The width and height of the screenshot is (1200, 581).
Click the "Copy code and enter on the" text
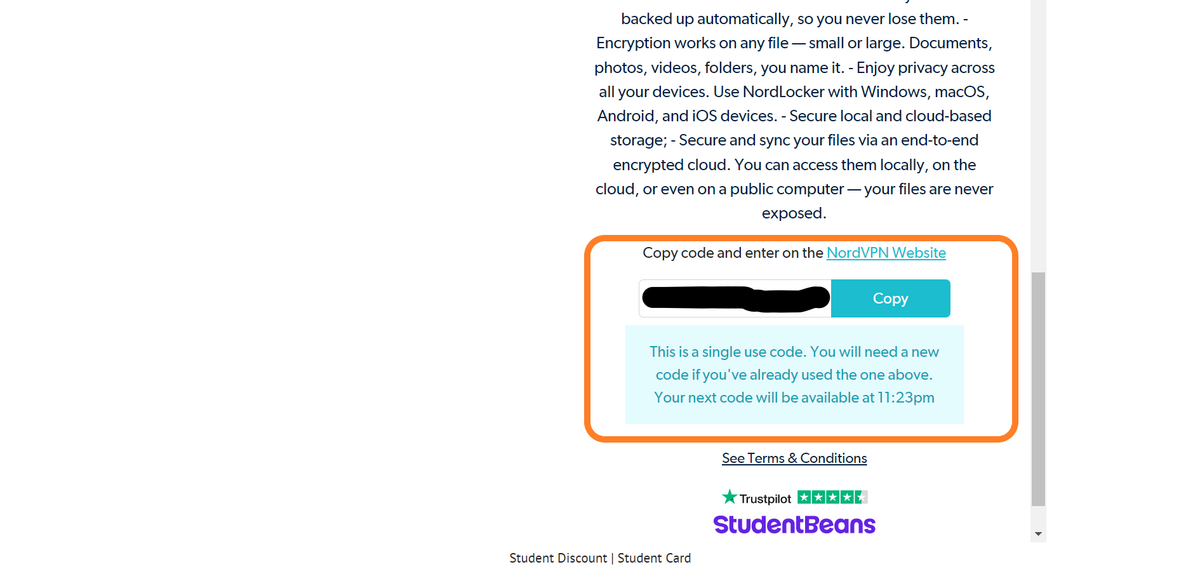733,253
